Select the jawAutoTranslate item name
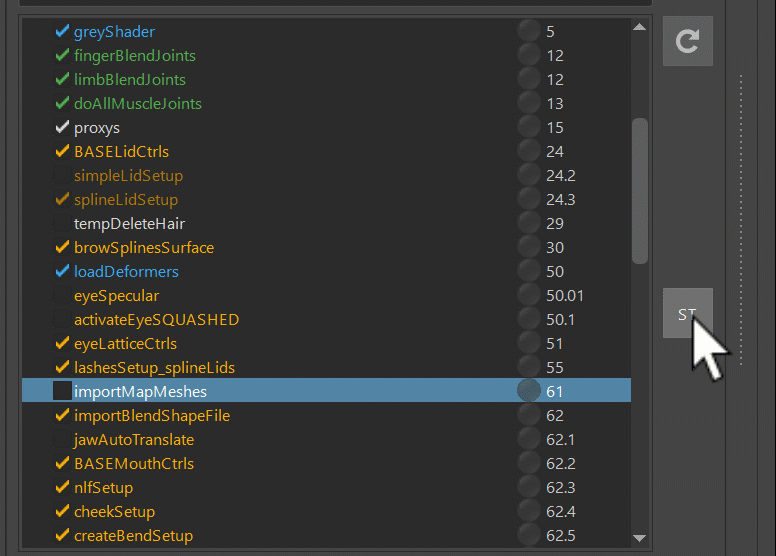This screenshot has width=776, height=556. pos(134,440)
